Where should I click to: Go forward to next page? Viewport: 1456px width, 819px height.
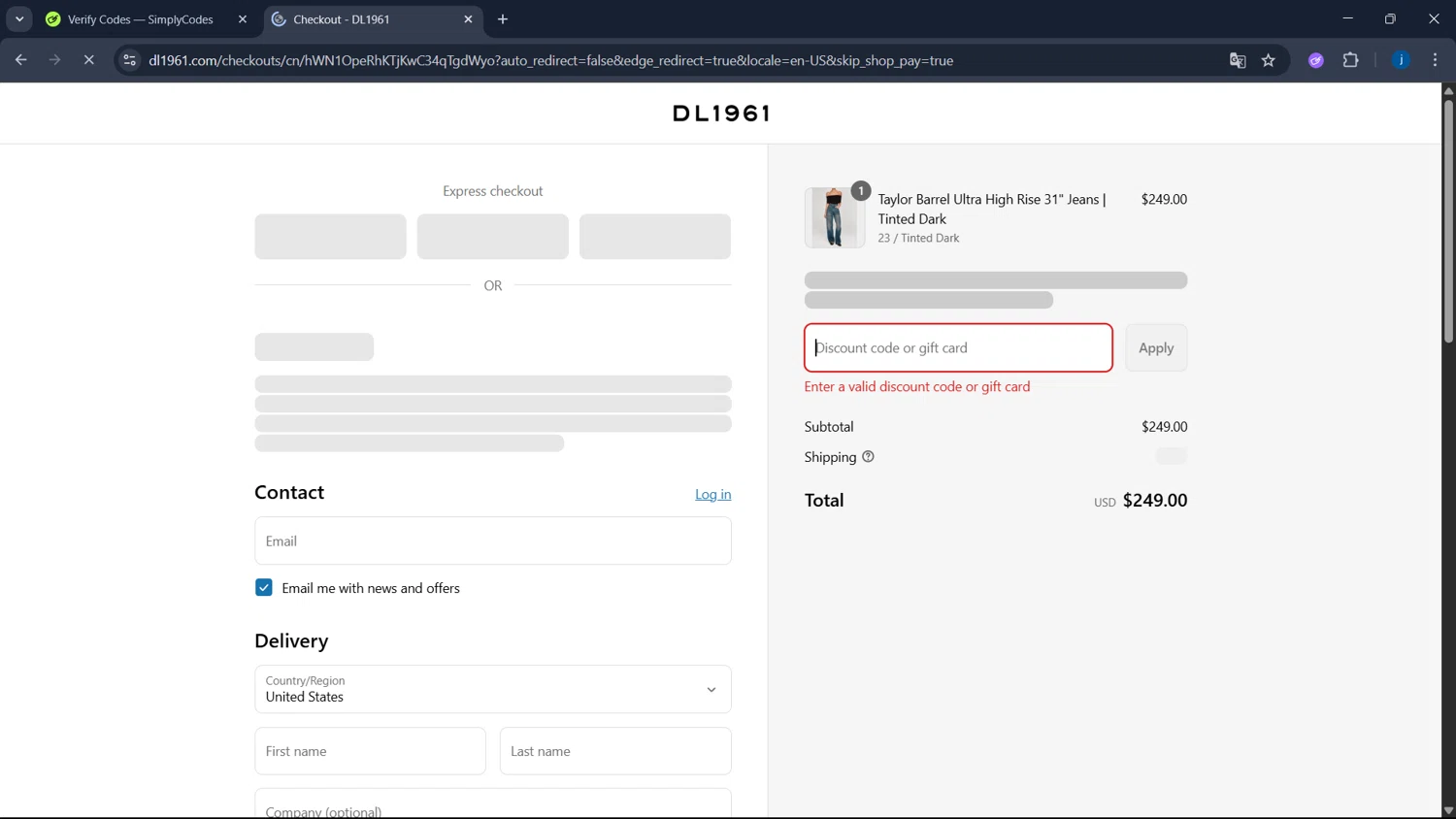[x=55, y=60]
